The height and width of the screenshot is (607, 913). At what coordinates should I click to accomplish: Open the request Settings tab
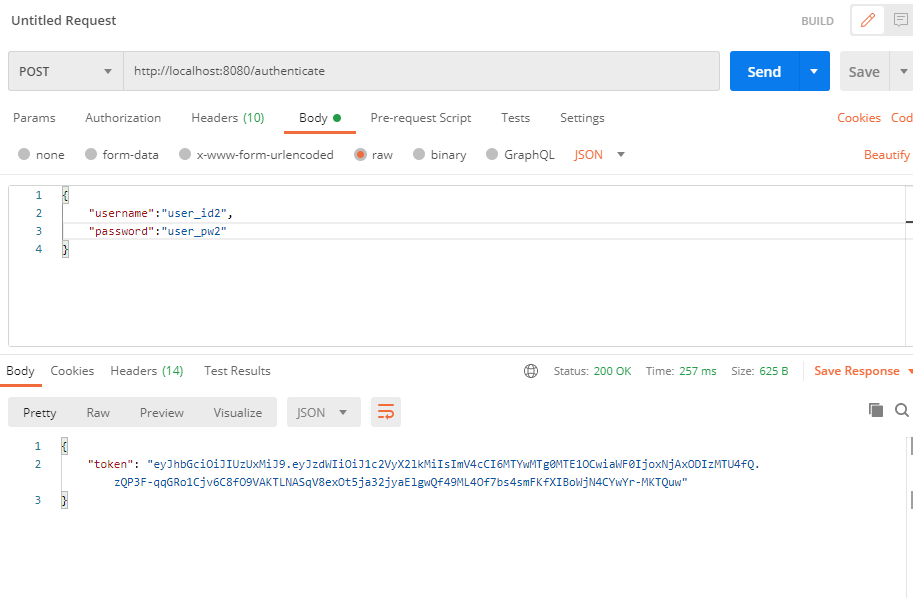582,118
